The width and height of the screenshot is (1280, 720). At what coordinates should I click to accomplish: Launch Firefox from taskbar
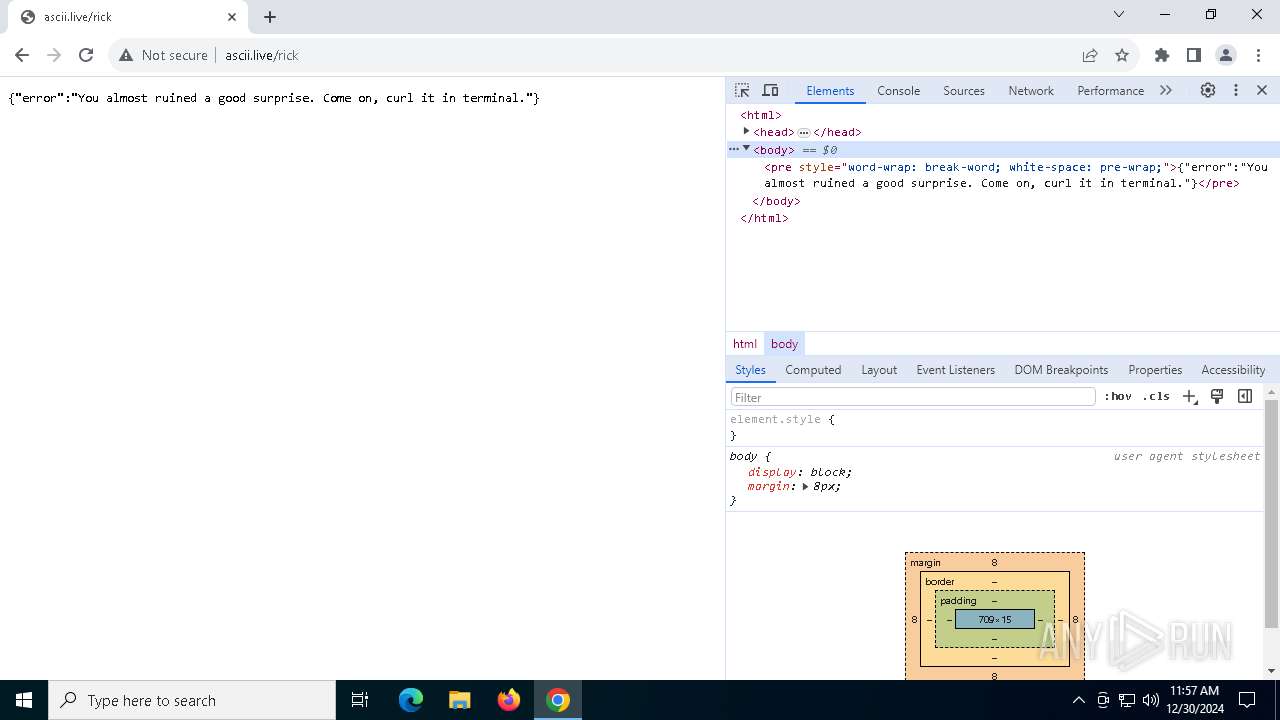tap(509, 700)
